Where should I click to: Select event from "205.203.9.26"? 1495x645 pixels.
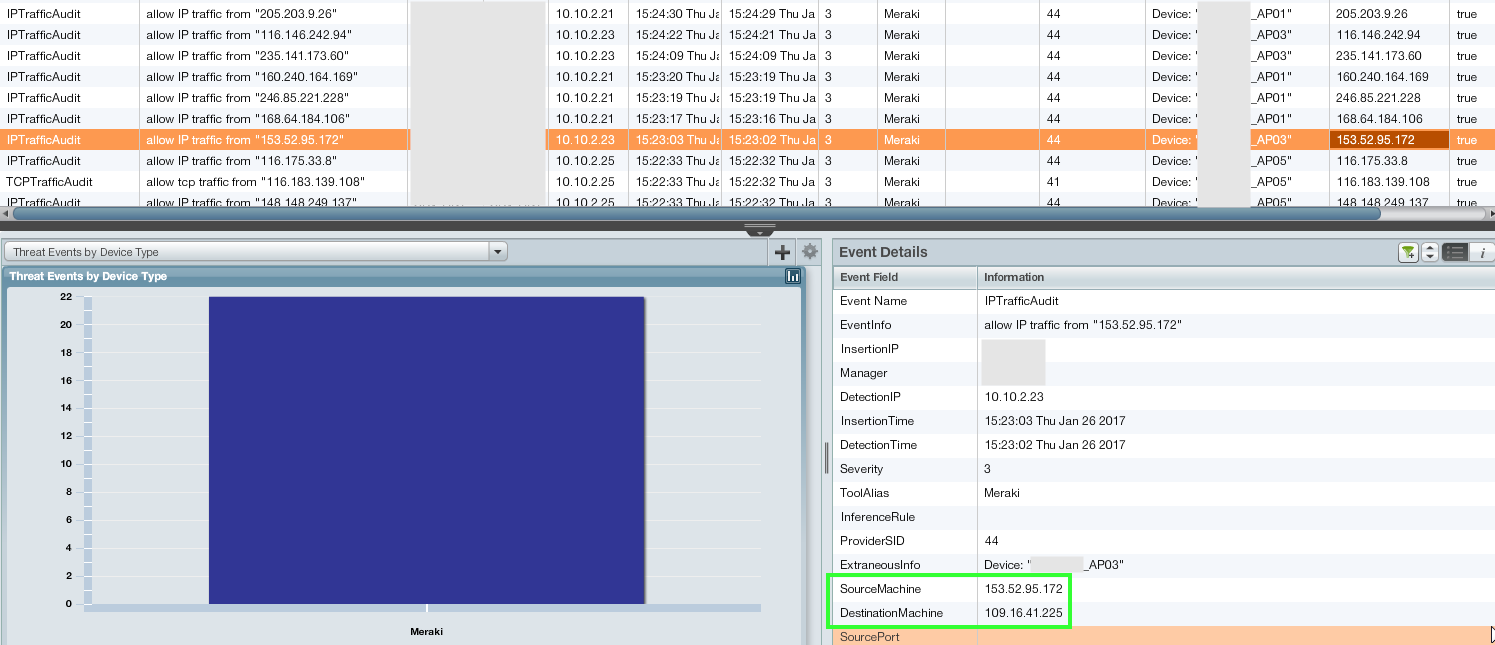coord(747,14)
